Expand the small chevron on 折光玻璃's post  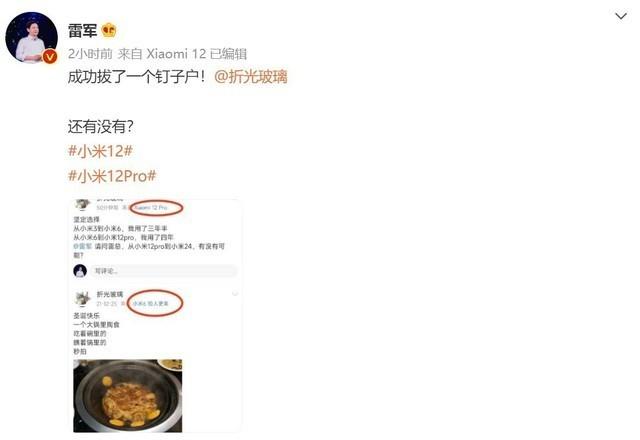click(x=235, y=293)
